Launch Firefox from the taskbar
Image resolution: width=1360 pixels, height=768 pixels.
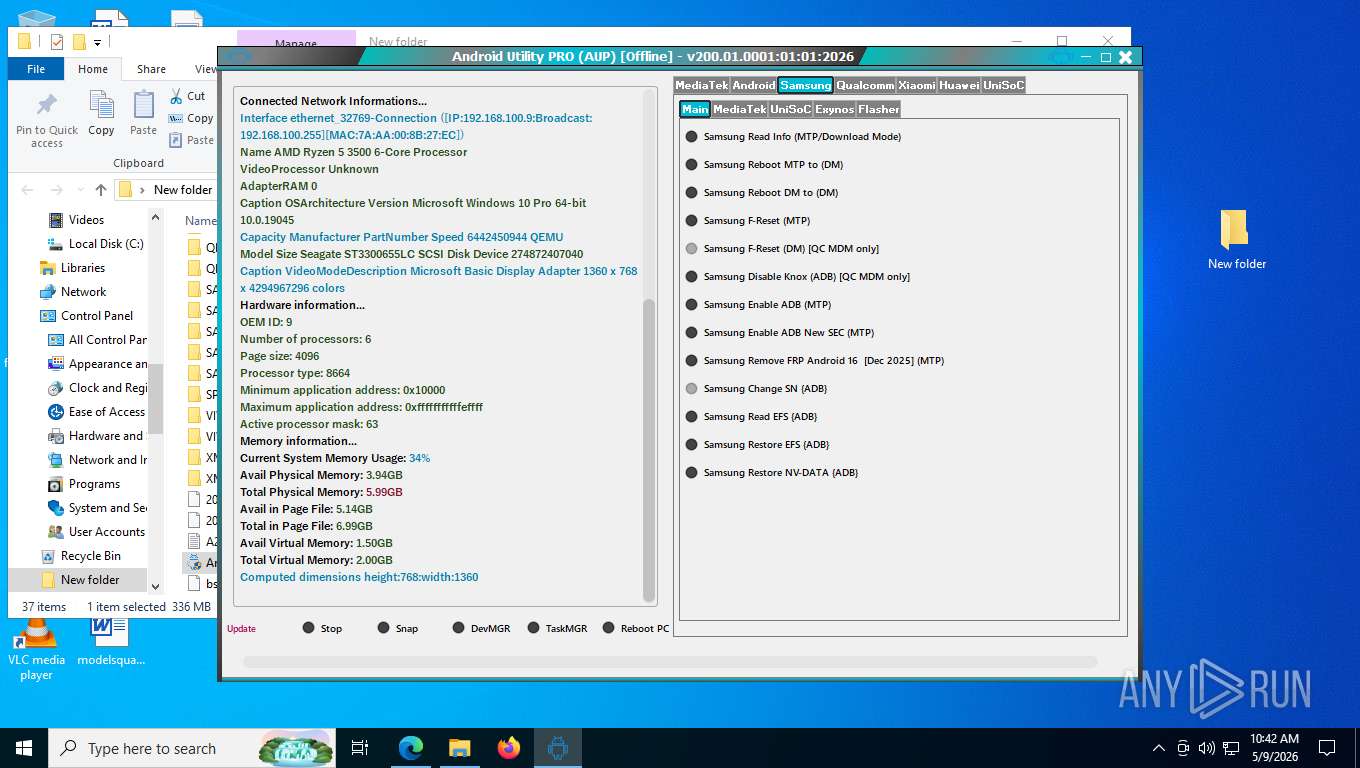coord(509,748)
